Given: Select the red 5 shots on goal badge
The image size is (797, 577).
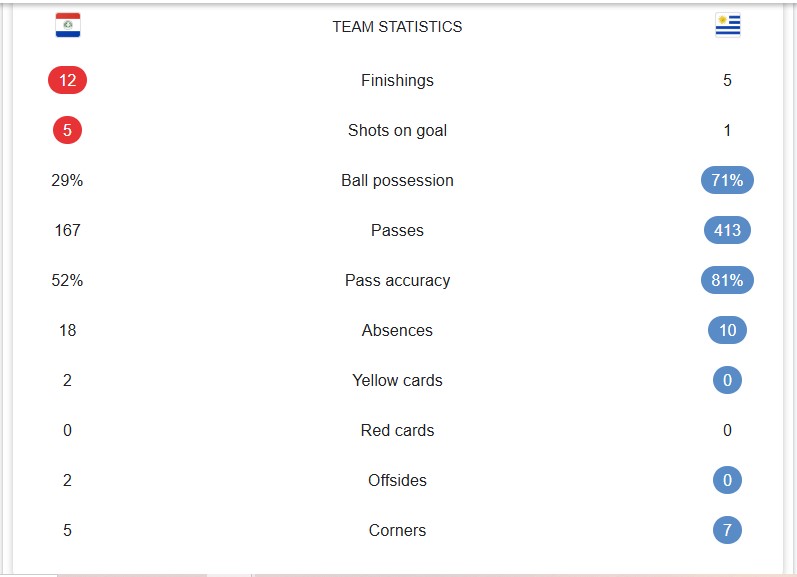Looking at the screenshot, I should pos(68,130).
